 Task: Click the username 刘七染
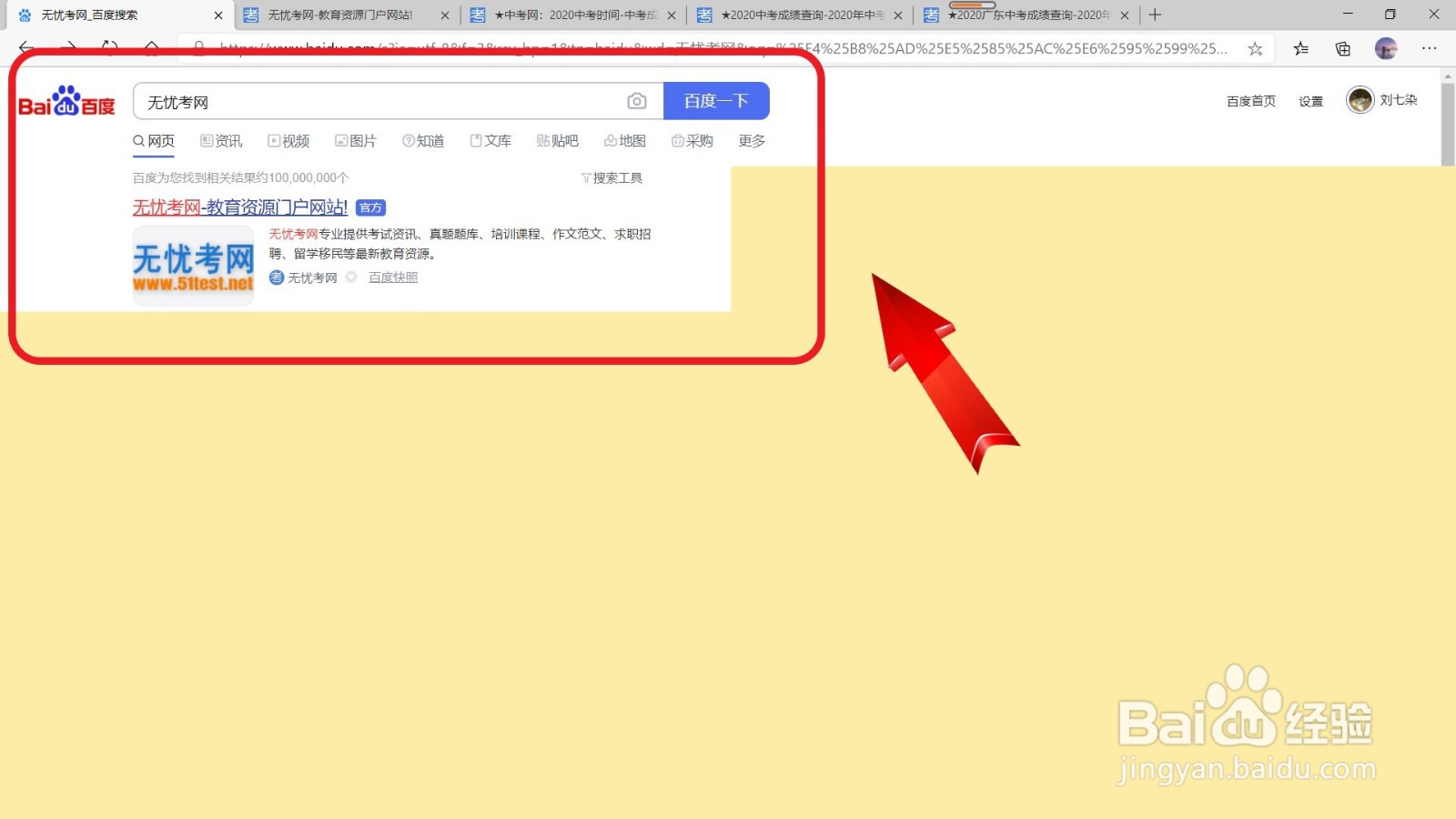1399,100
